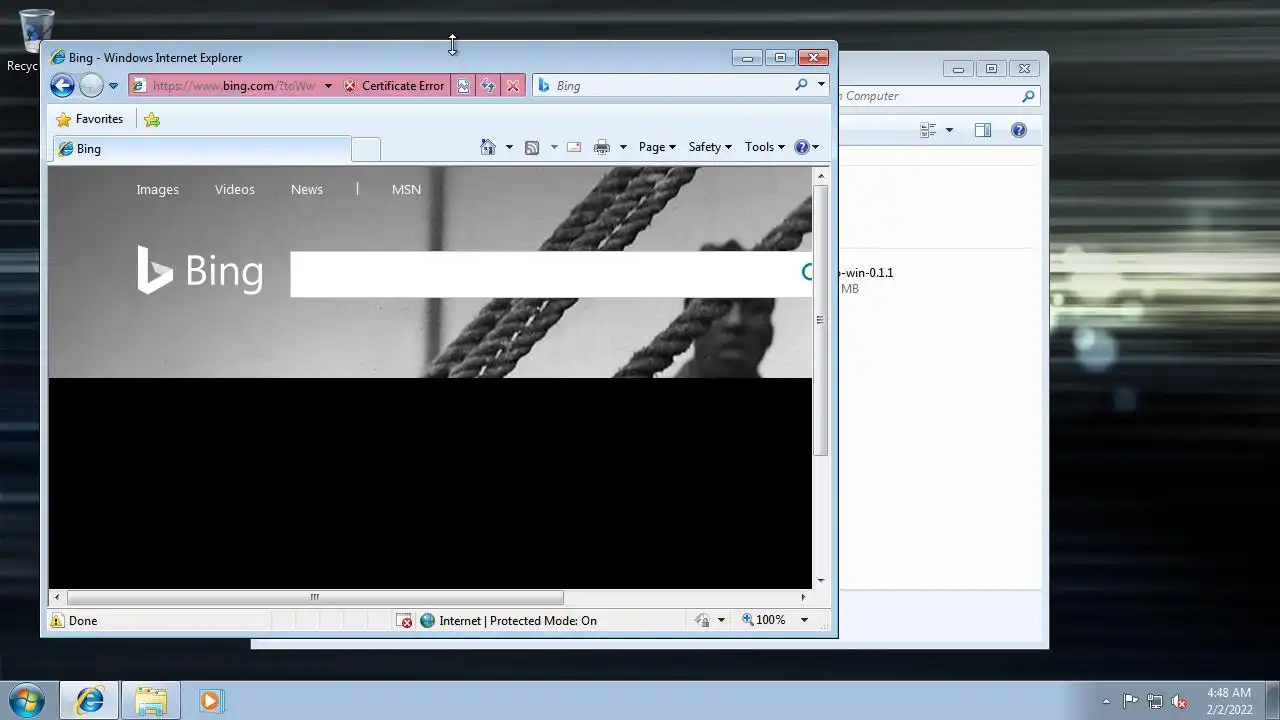The width and height of the screenshot is (1280, 720).
Task: Click the magnifier Search icon in toolbar
Action: (801, 85)
